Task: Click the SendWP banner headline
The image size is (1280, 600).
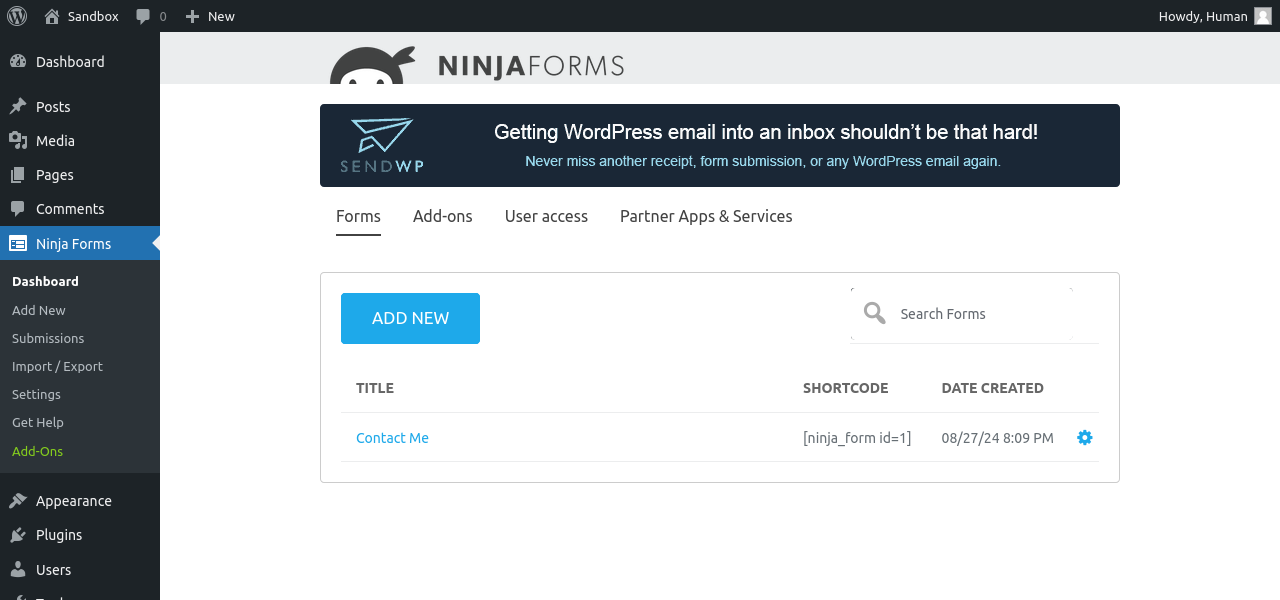Action: point(766,132)
